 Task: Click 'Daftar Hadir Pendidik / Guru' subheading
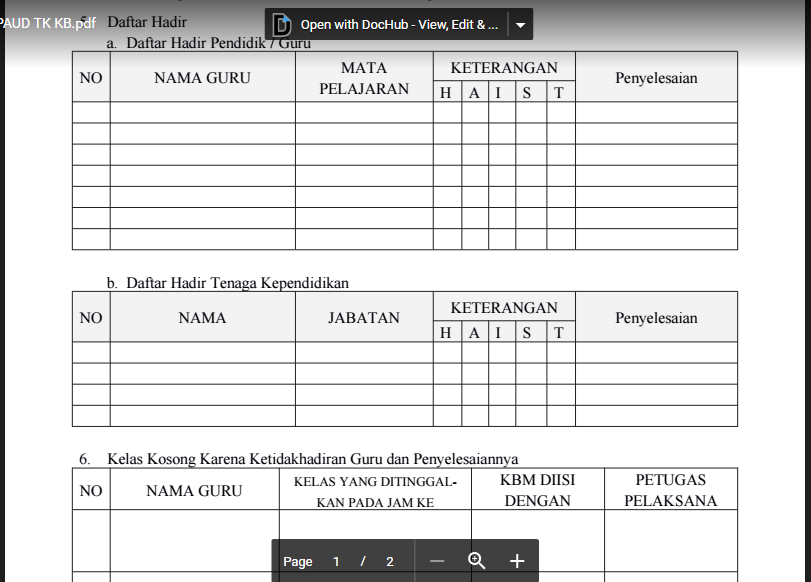click(x=218, y=43)
